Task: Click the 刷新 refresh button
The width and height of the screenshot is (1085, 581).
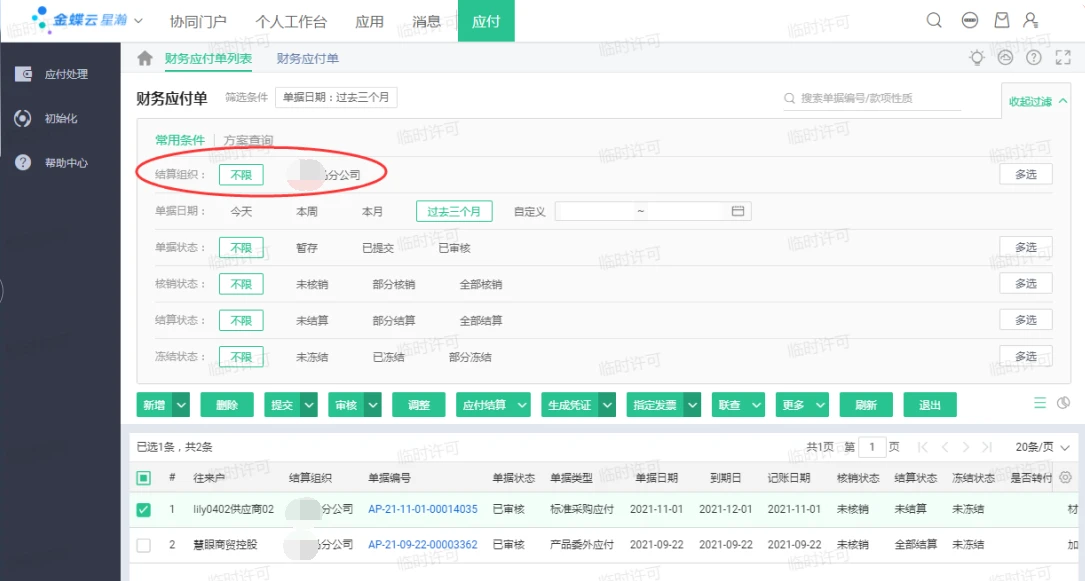Action: 866,404
